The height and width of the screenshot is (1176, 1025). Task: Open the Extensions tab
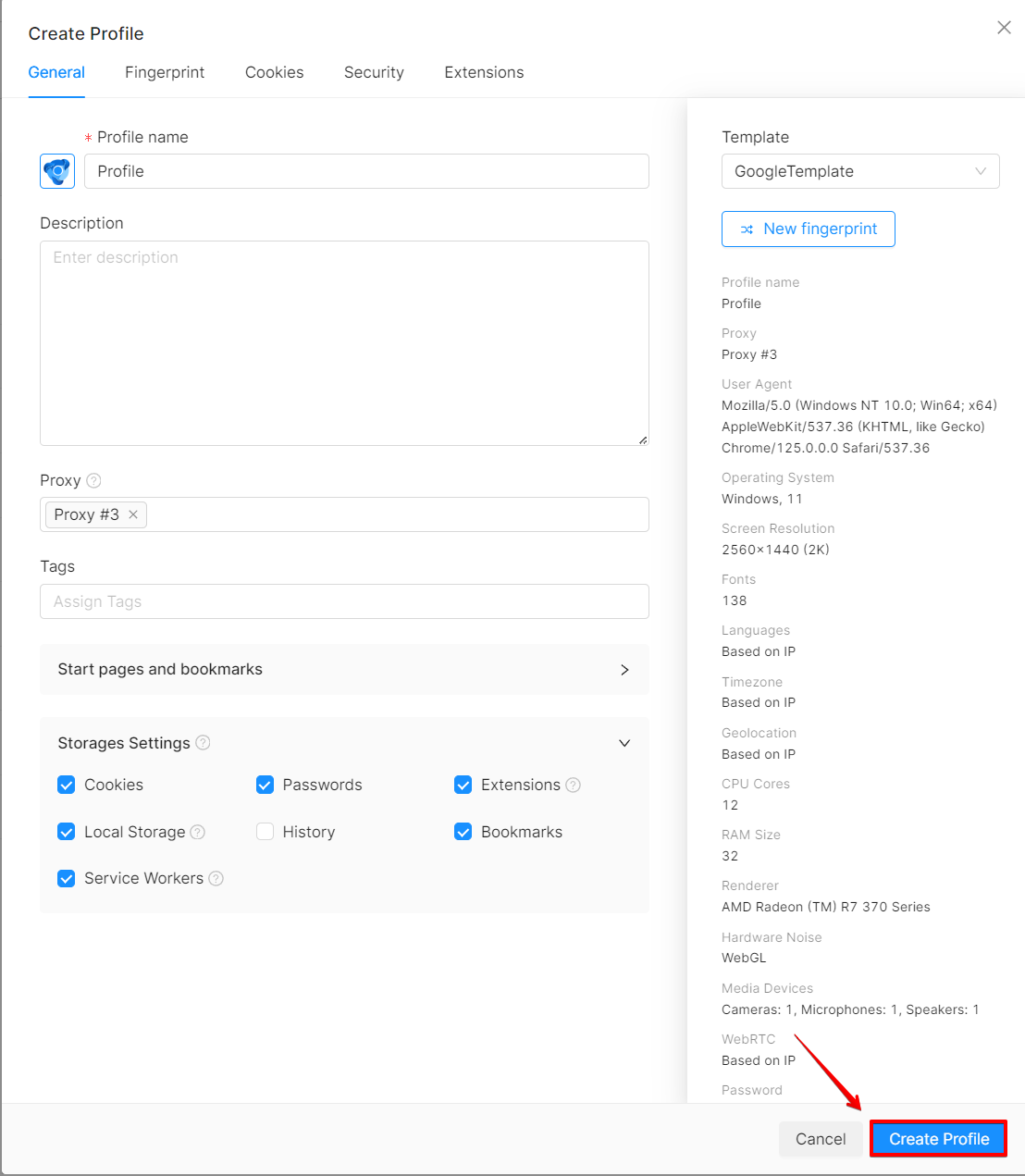(484, 72)
